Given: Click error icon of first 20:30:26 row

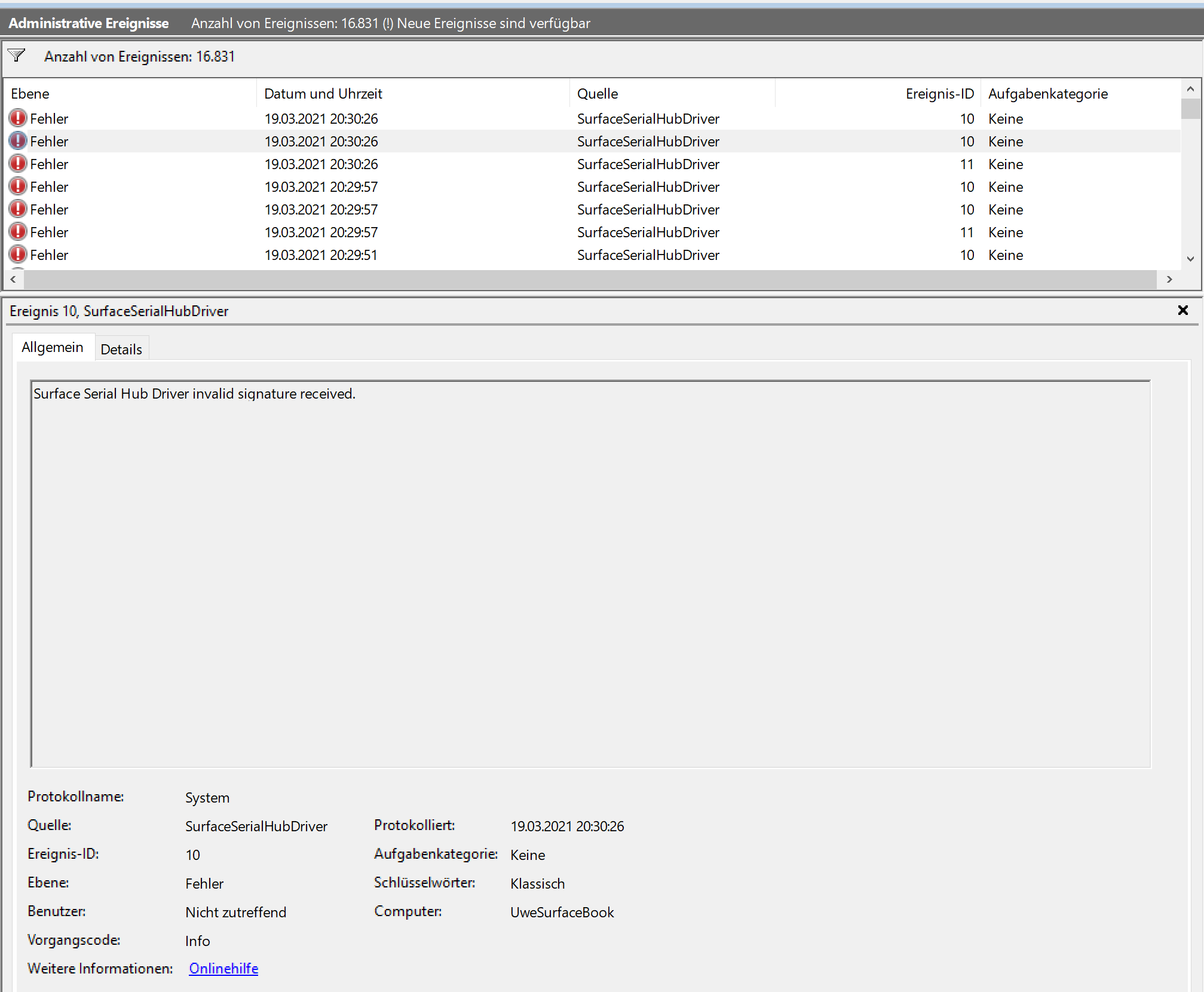Looking at the screenshot, I should [x=18, y=118].
